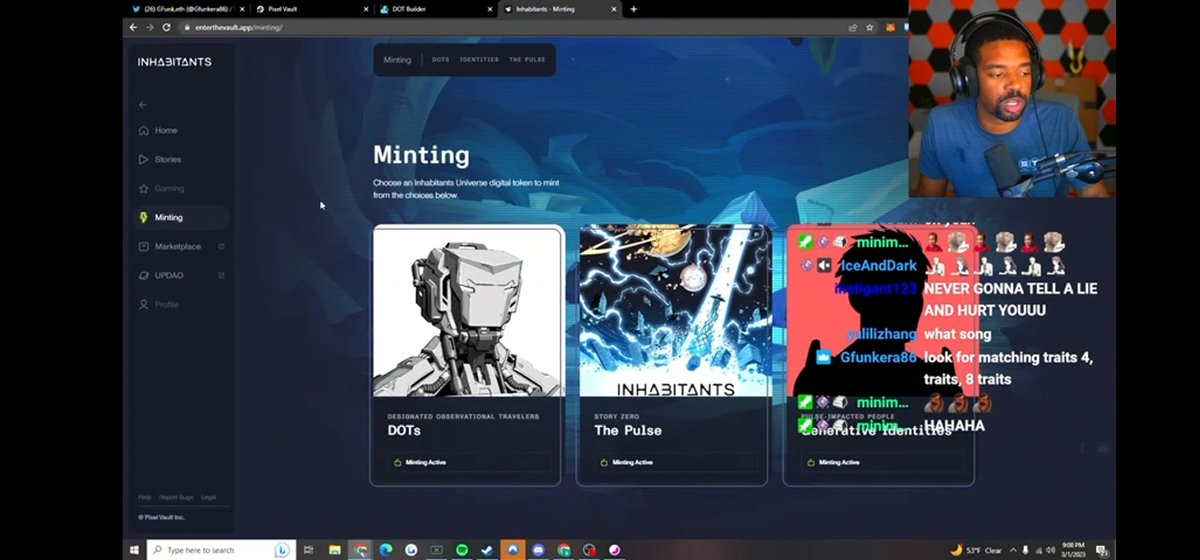This screenshot has width=1200, height=560.
Task: Click the DOTs card title
Action: click(404, 430)
